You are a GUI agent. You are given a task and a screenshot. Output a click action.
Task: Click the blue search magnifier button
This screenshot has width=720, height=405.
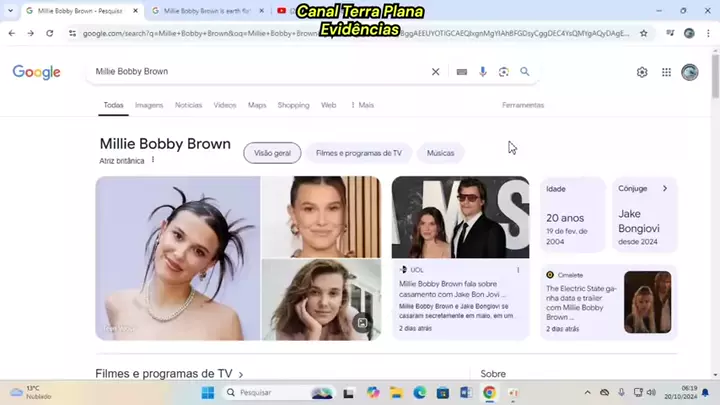coord(525,72)
